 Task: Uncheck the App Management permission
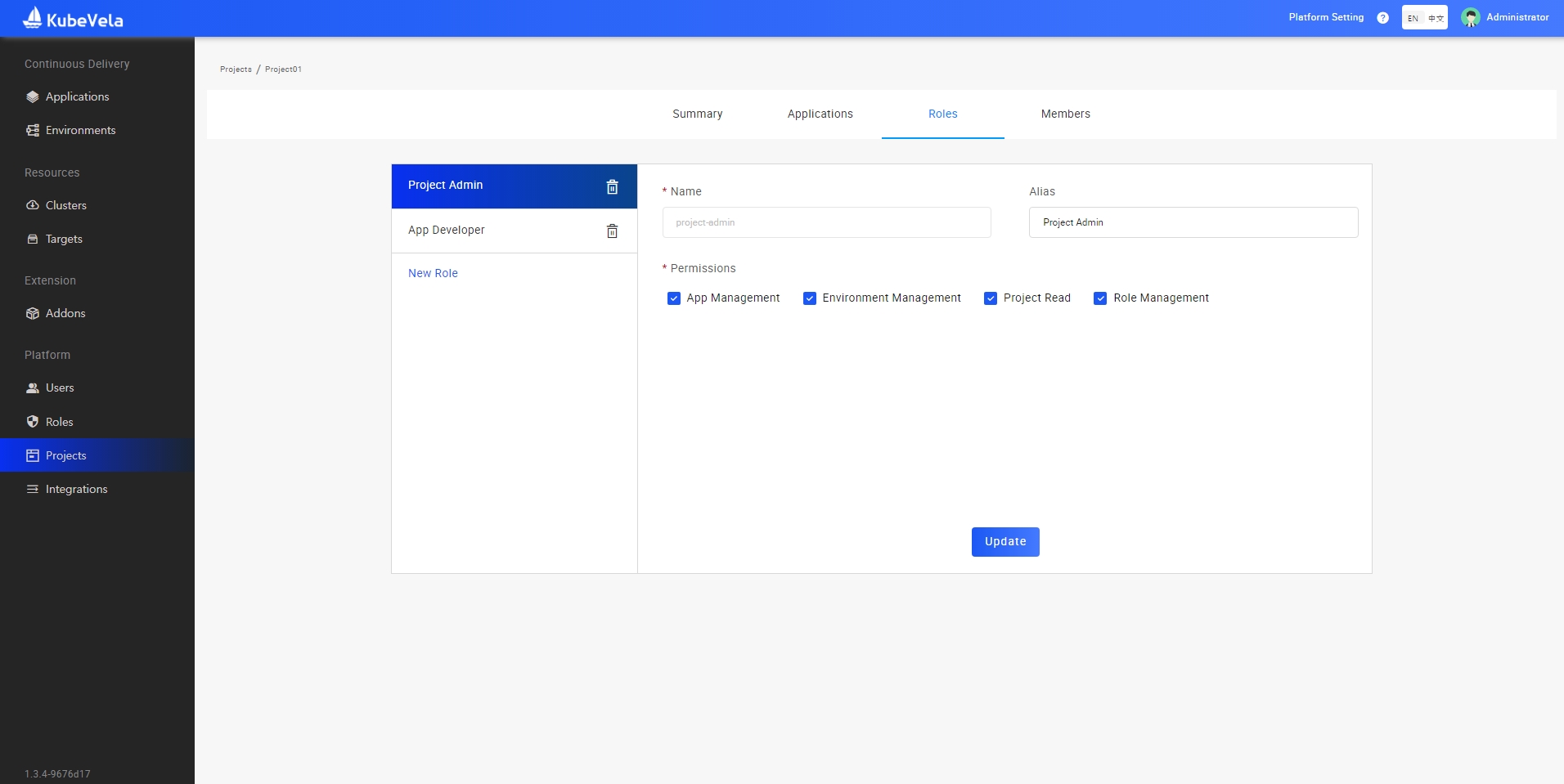(674, 298)
